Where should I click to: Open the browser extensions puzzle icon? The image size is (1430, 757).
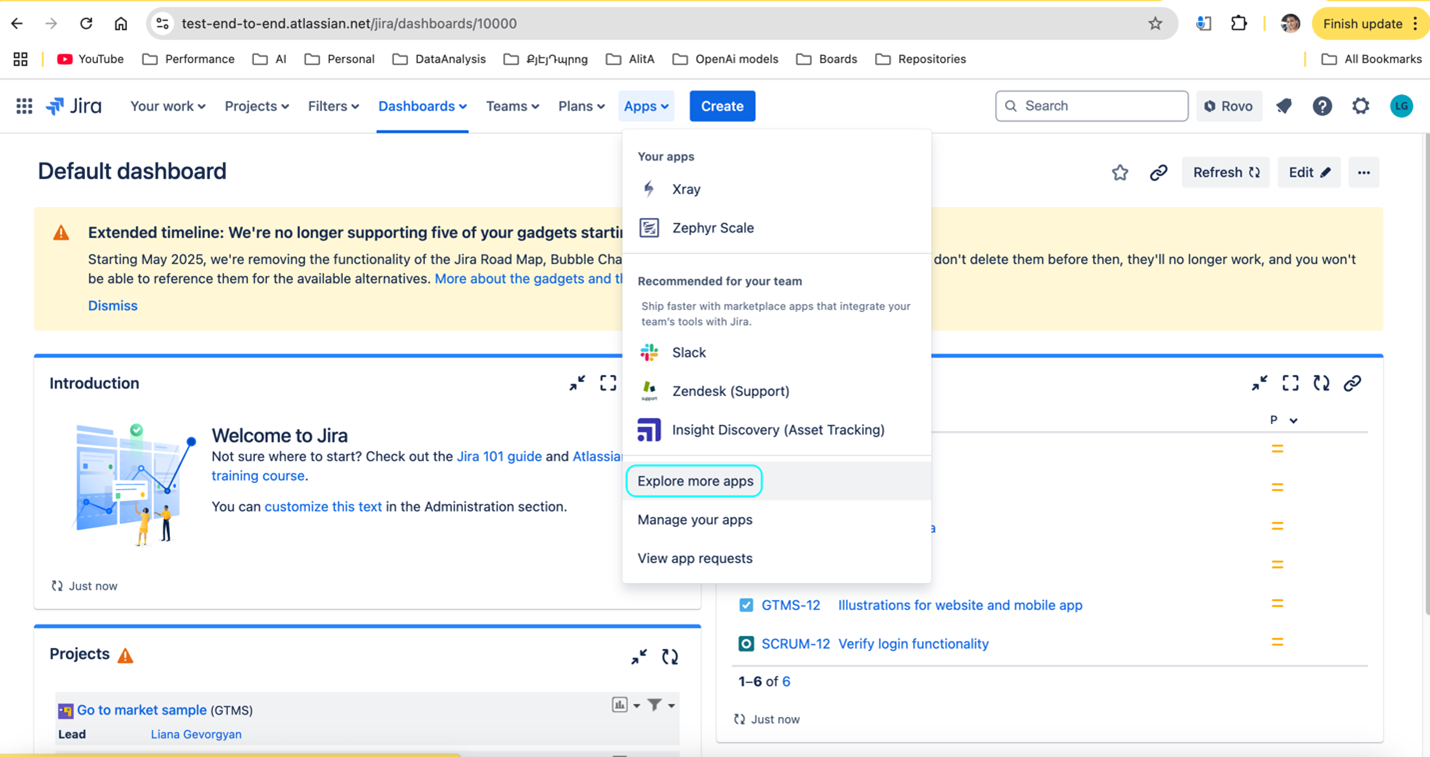tap(1239, 23)
